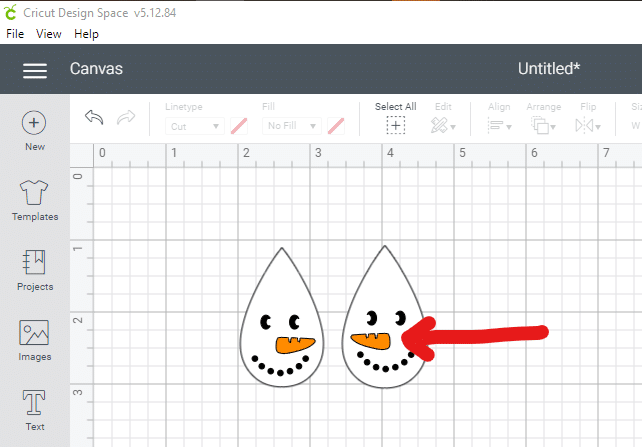Viewport: 642px width, 447px height.
Task: Click the Linetype color swatch
Action: point(239,126)
